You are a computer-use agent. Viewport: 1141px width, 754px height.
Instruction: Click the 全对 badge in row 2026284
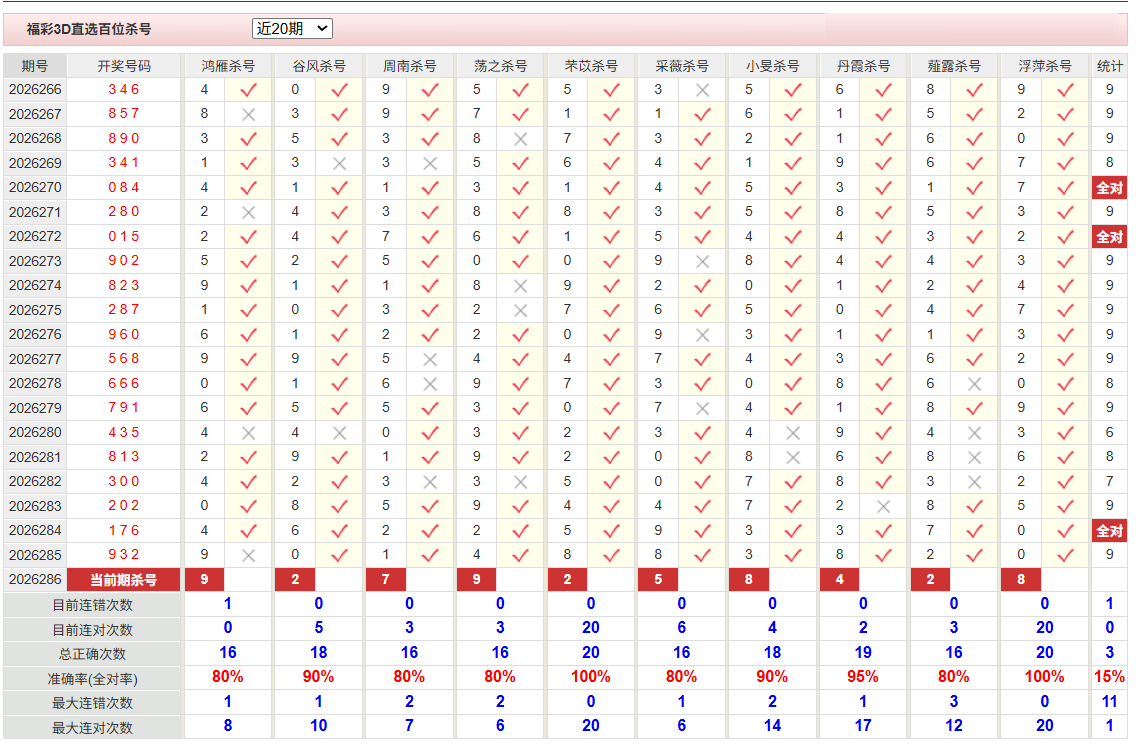click(x=1109, y=531)
